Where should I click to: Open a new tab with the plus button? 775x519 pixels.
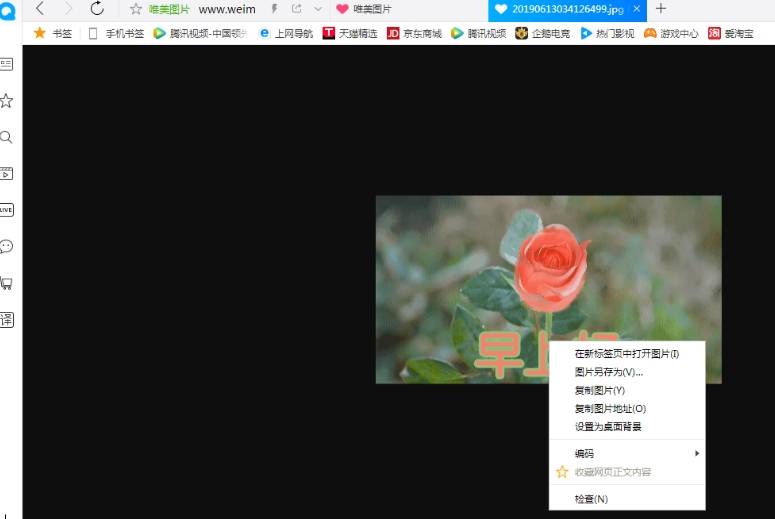coord(661,9)
